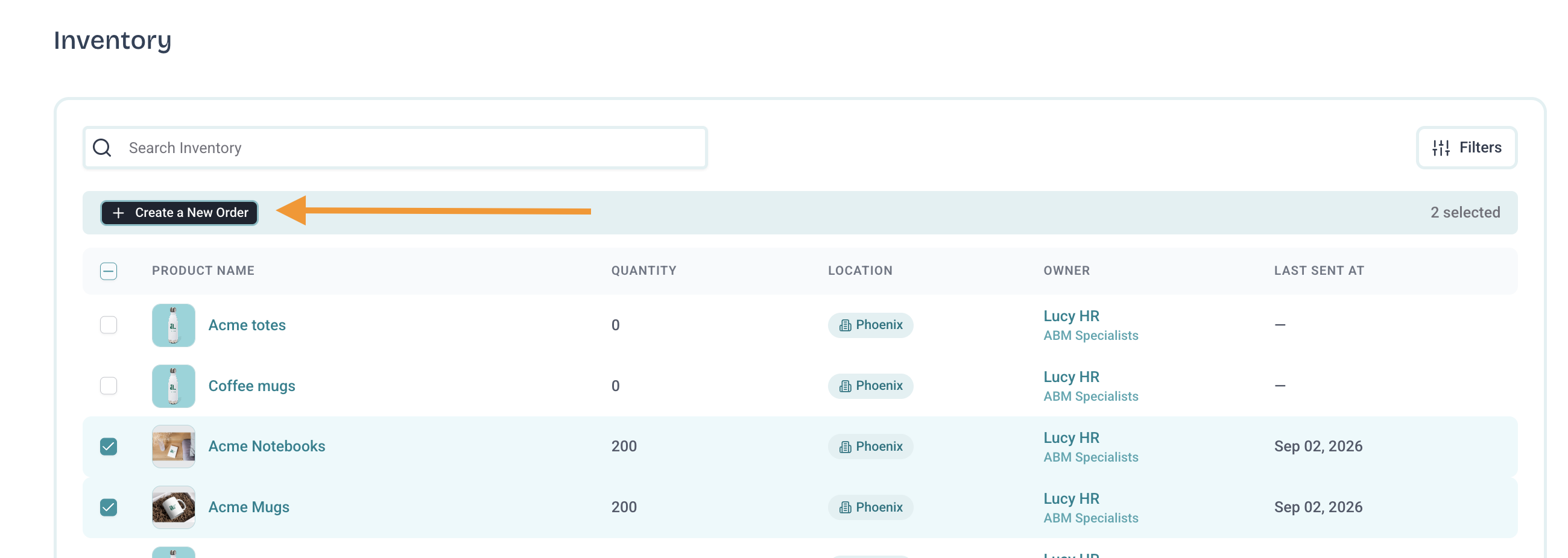
Task: Click the Inventory page heading
Action: pos(113,40)
